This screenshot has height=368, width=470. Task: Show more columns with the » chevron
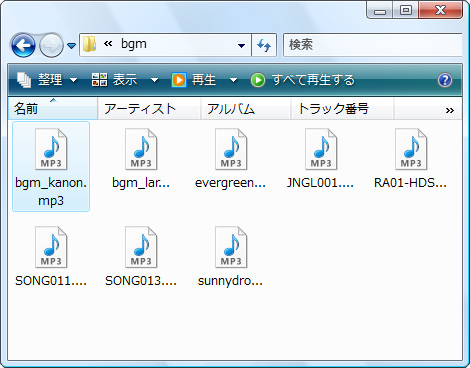click(450, 110)
